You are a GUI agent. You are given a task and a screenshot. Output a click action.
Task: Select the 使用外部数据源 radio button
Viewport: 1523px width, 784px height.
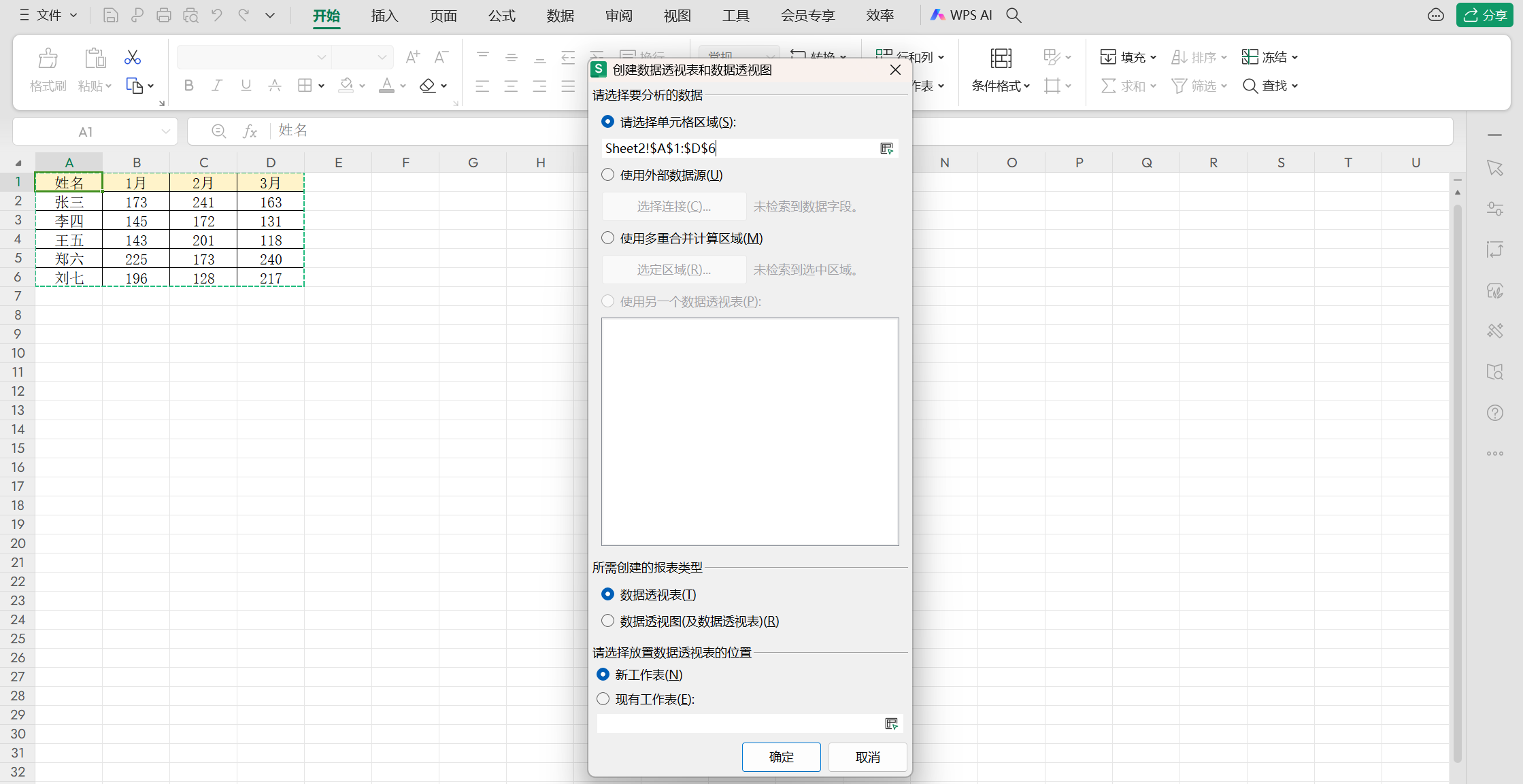pos(607,175)
